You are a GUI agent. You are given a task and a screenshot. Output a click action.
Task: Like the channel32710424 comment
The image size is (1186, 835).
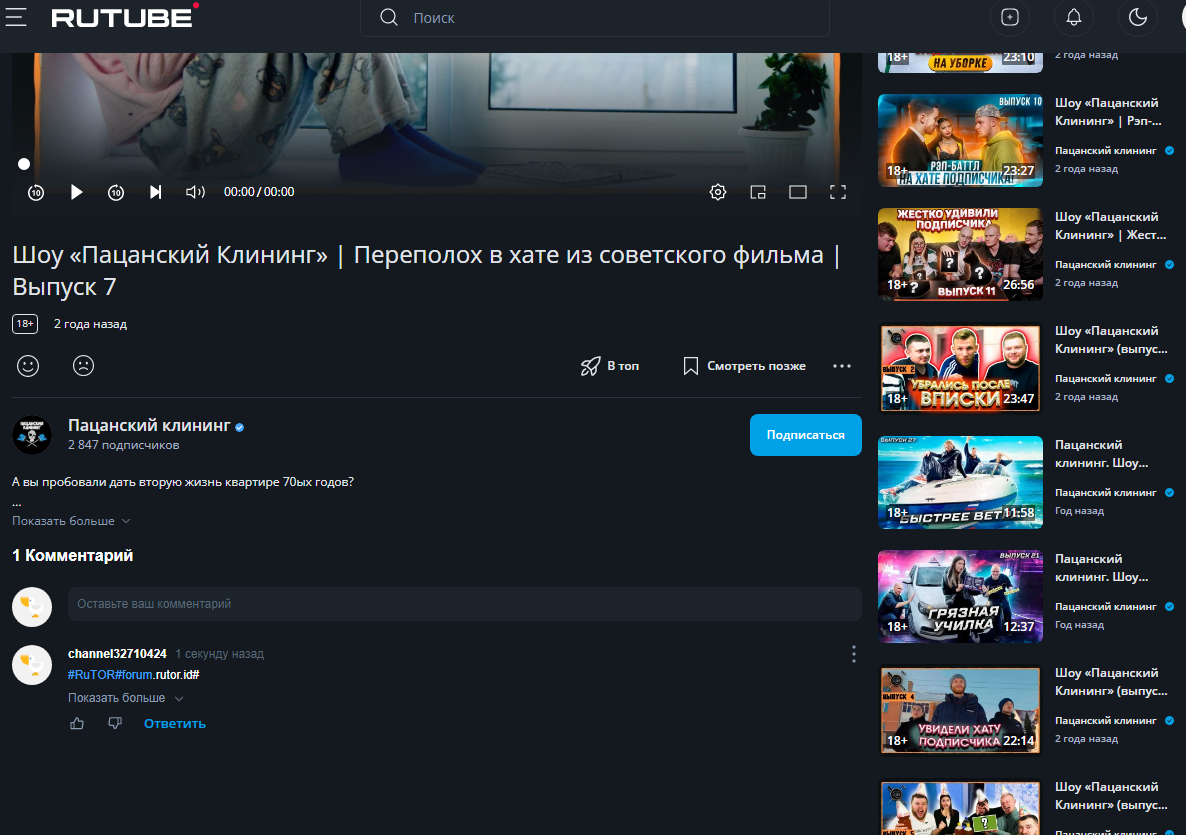click(77, 724)
